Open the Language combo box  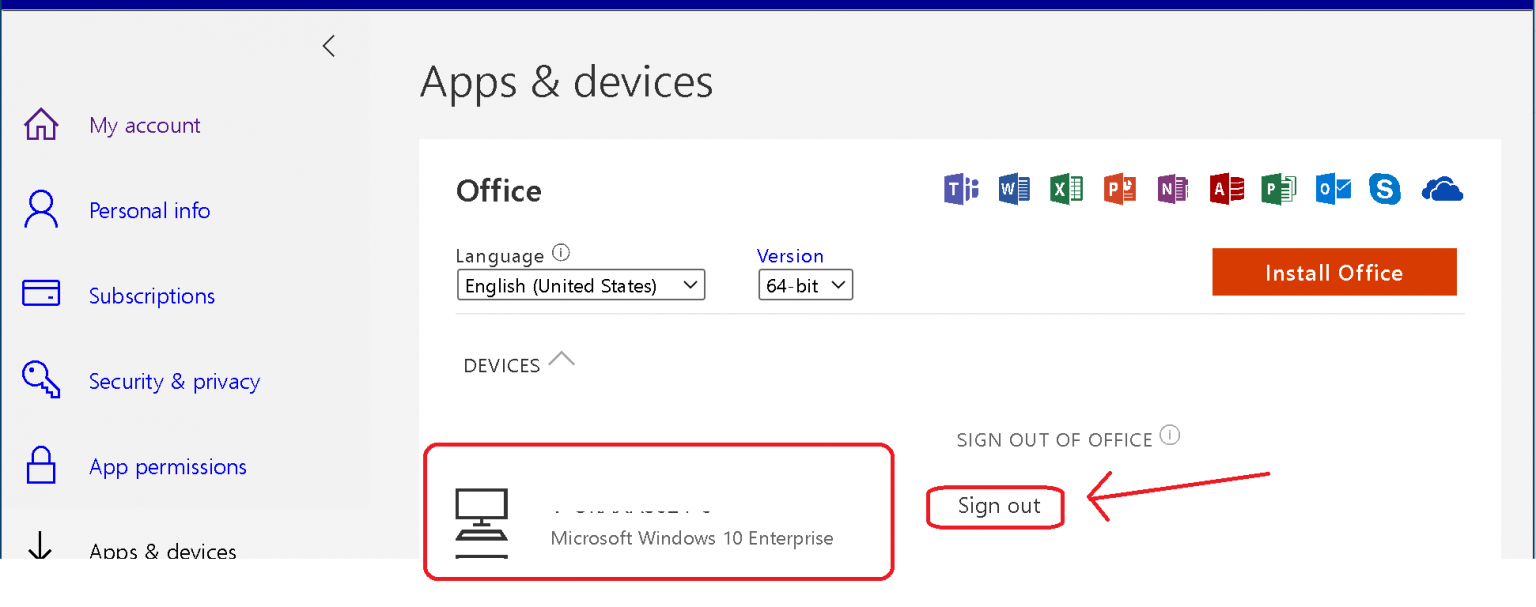[580, 284]
